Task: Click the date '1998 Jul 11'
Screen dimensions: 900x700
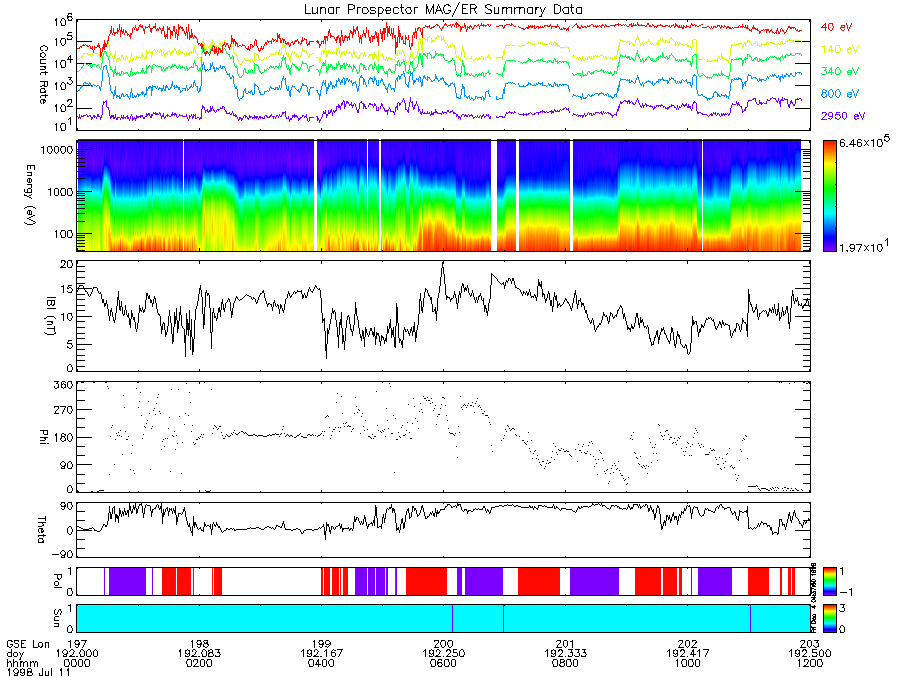Action: 38,672
